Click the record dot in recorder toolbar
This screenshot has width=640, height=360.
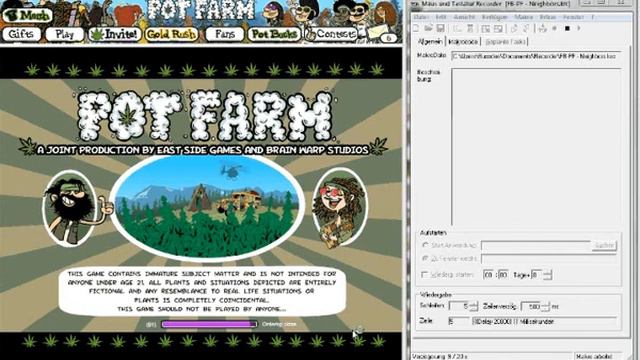[x=554, y=28]
